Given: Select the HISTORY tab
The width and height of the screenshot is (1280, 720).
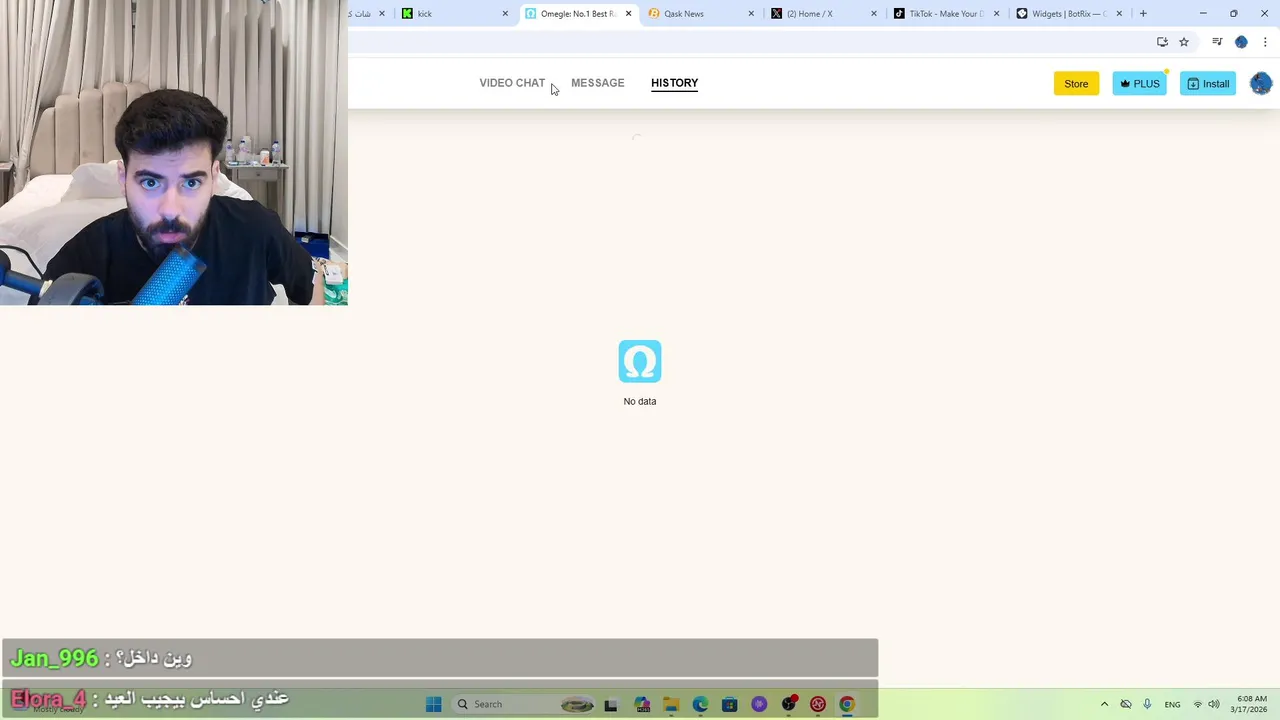Looking at the screenshot, I should coord(674,83).
